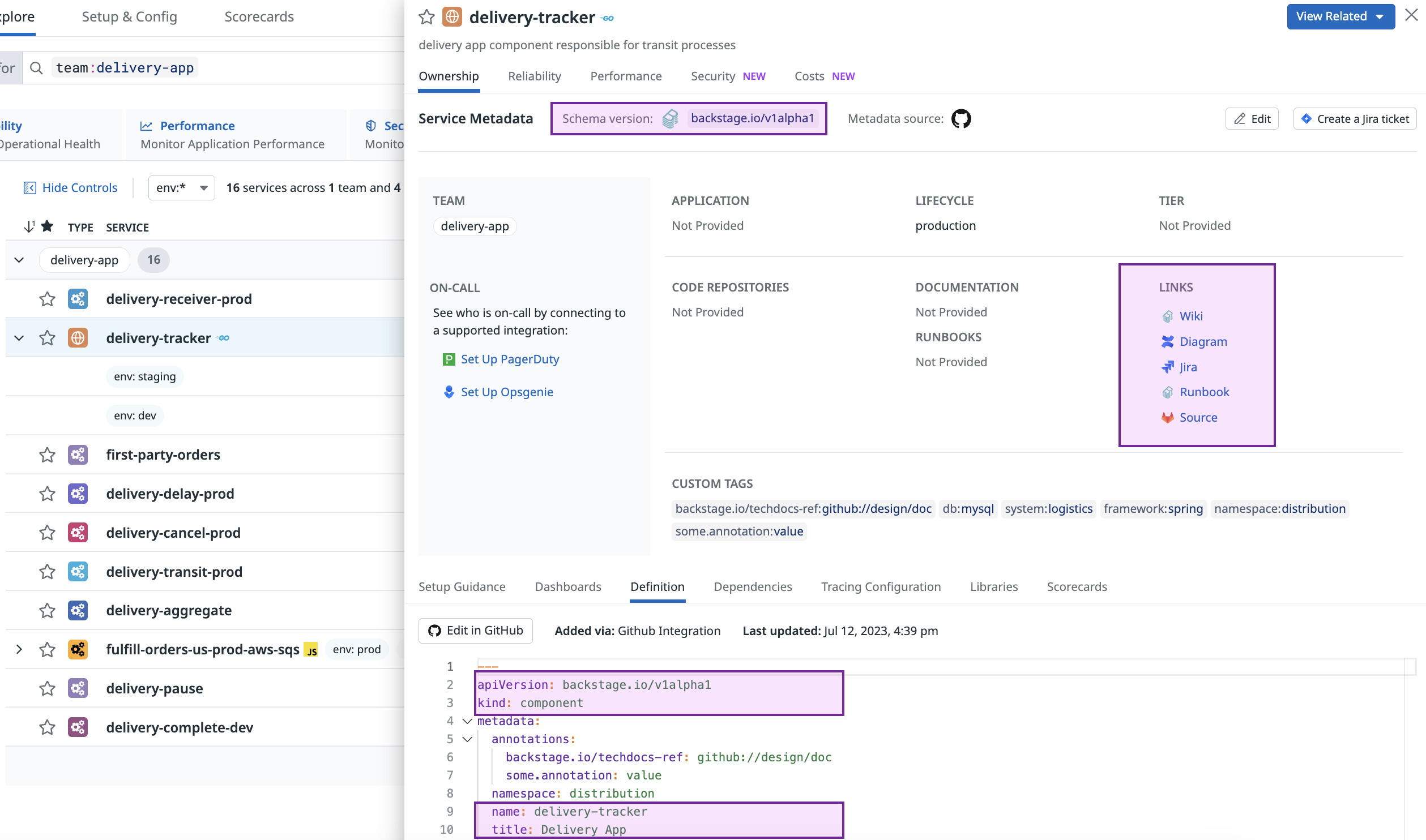Open the env:* filter dropdown
1426x840 pixels.
(x=181, y=188)
